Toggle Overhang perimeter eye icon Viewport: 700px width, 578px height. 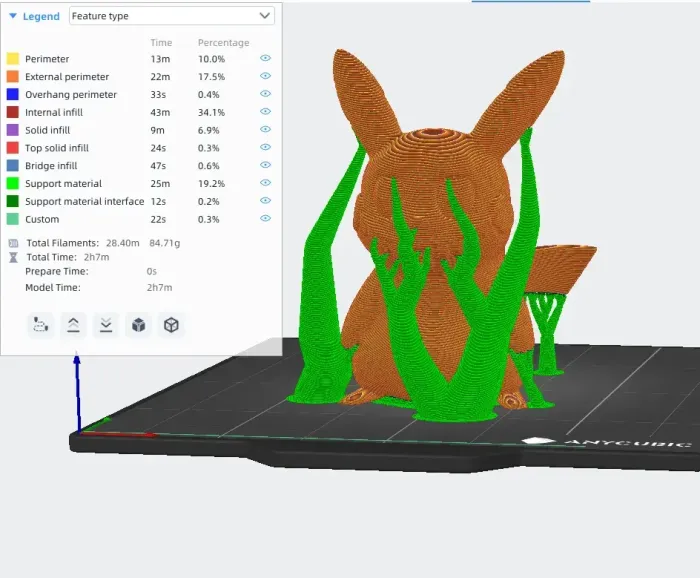265,94
